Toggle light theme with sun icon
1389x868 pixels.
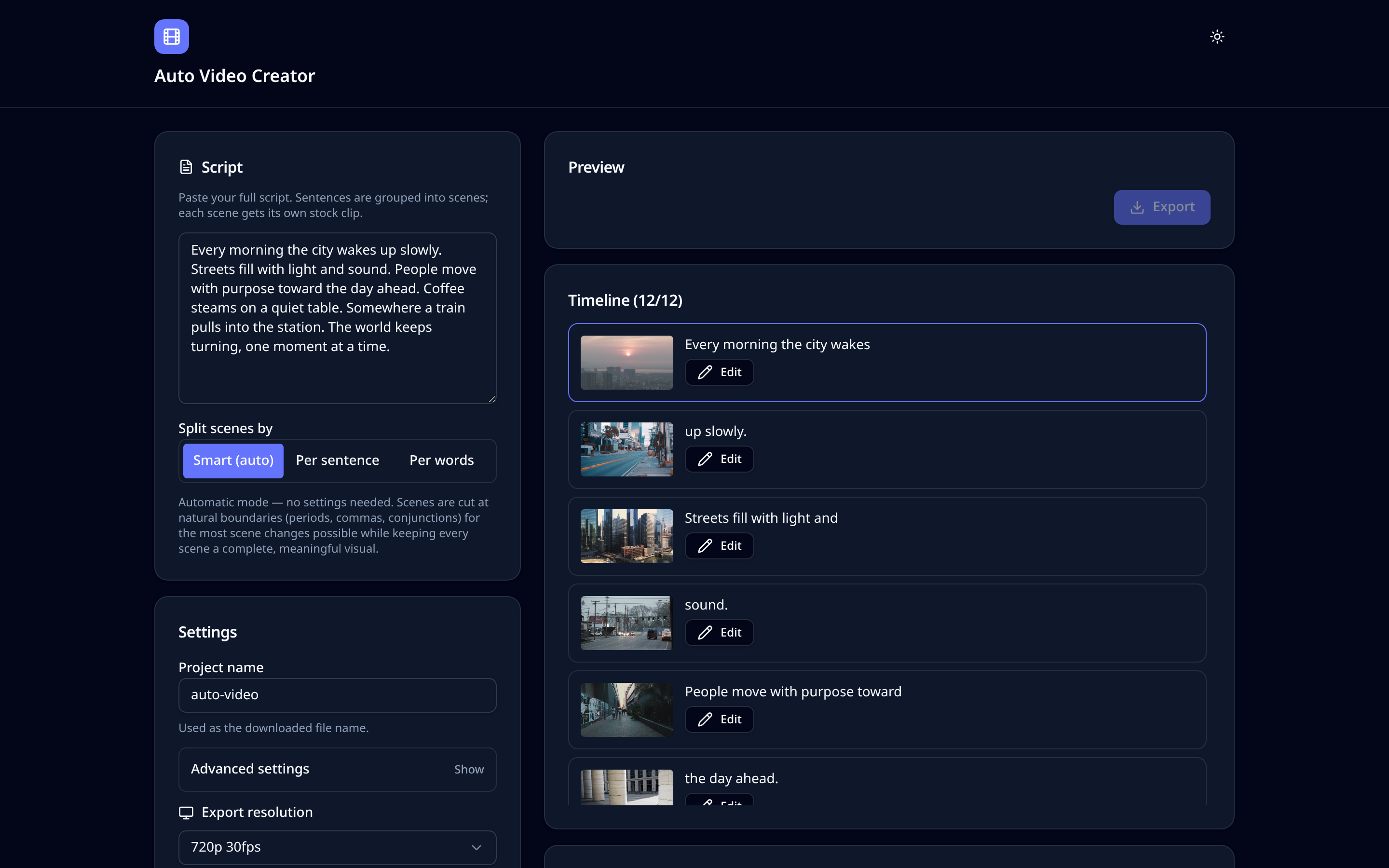tap(1217, 37)
